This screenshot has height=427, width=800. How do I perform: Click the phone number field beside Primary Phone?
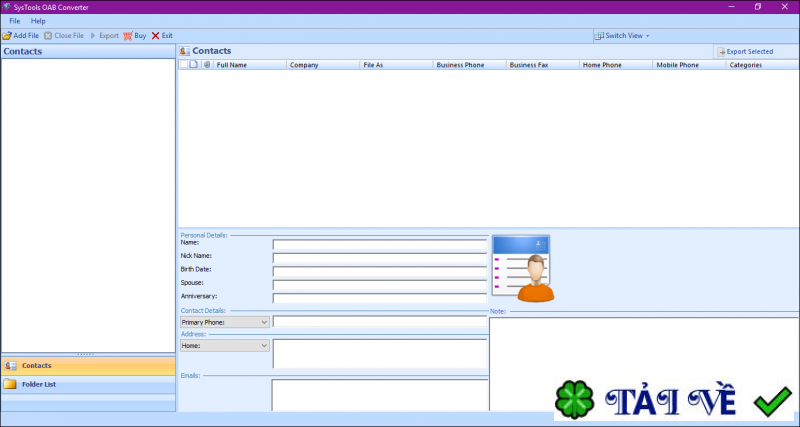click(x=380, y=321)
